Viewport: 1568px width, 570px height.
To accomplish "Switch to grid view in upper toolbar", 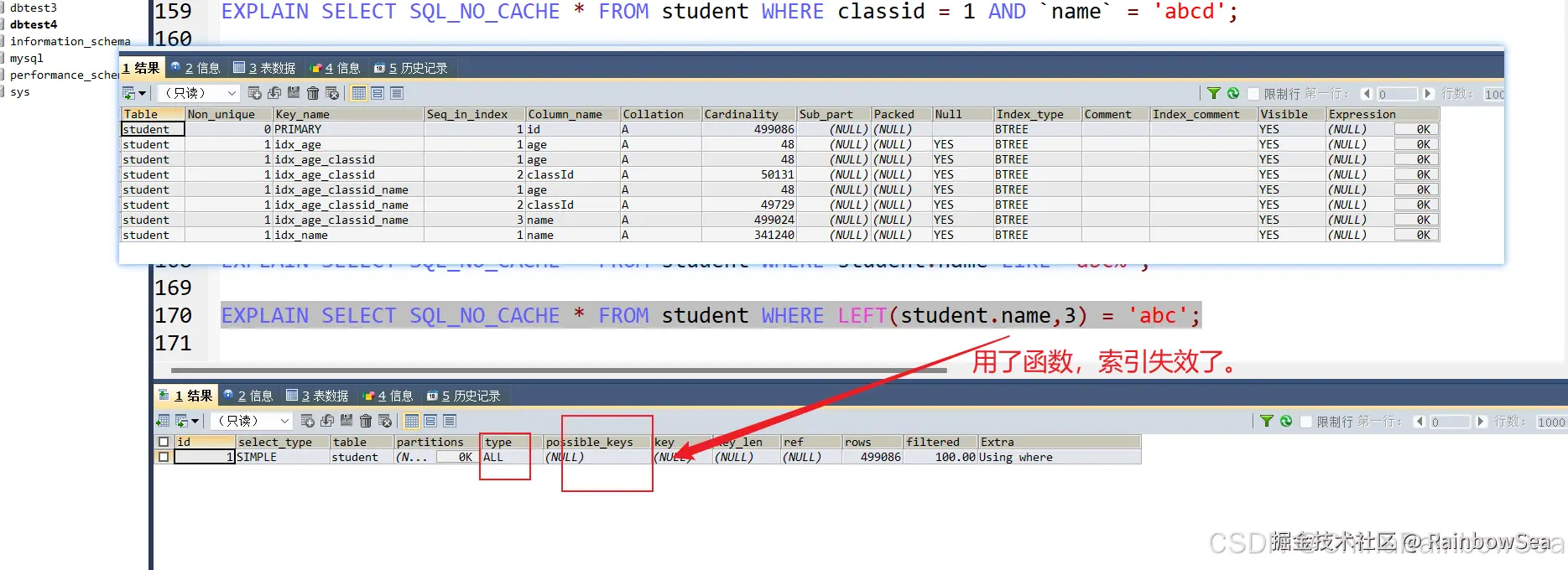I will 358,93.
